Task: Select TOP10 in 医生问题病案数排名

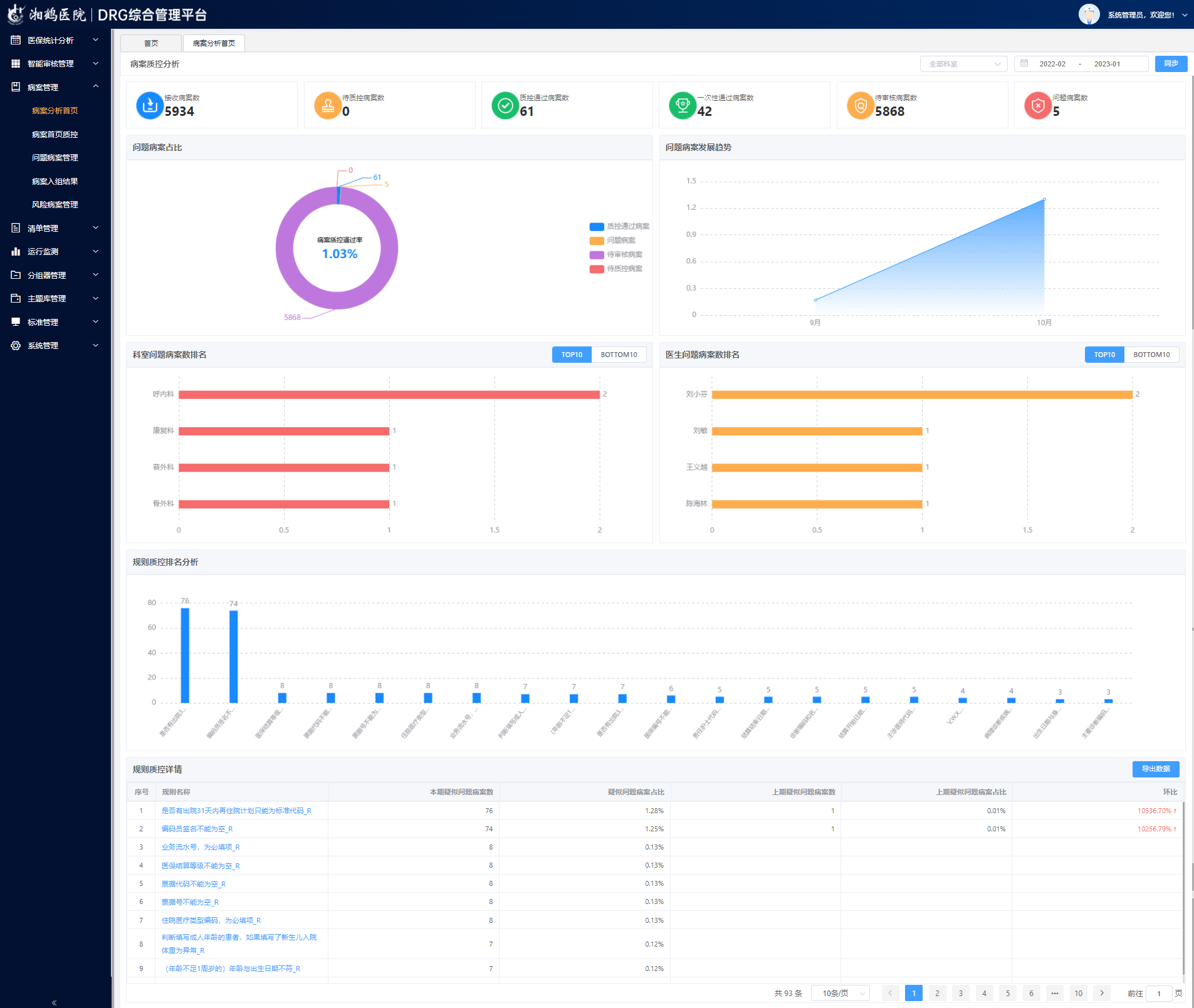Action: (1104, 355)
